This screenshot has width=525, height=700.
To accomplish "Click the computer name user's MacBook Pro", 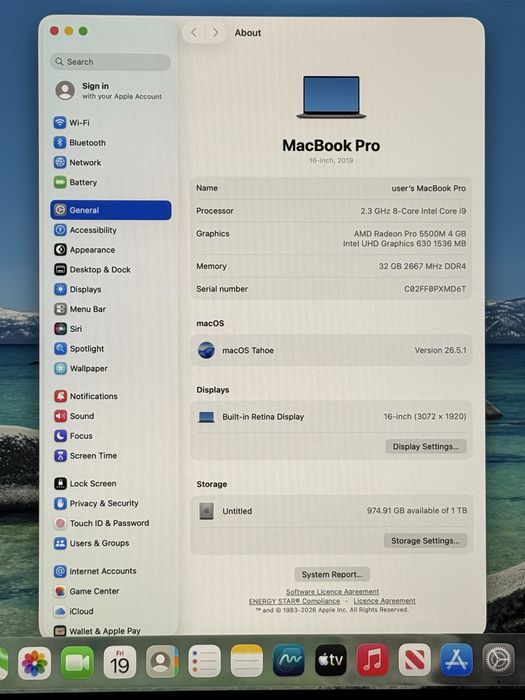I will point(429,188).
